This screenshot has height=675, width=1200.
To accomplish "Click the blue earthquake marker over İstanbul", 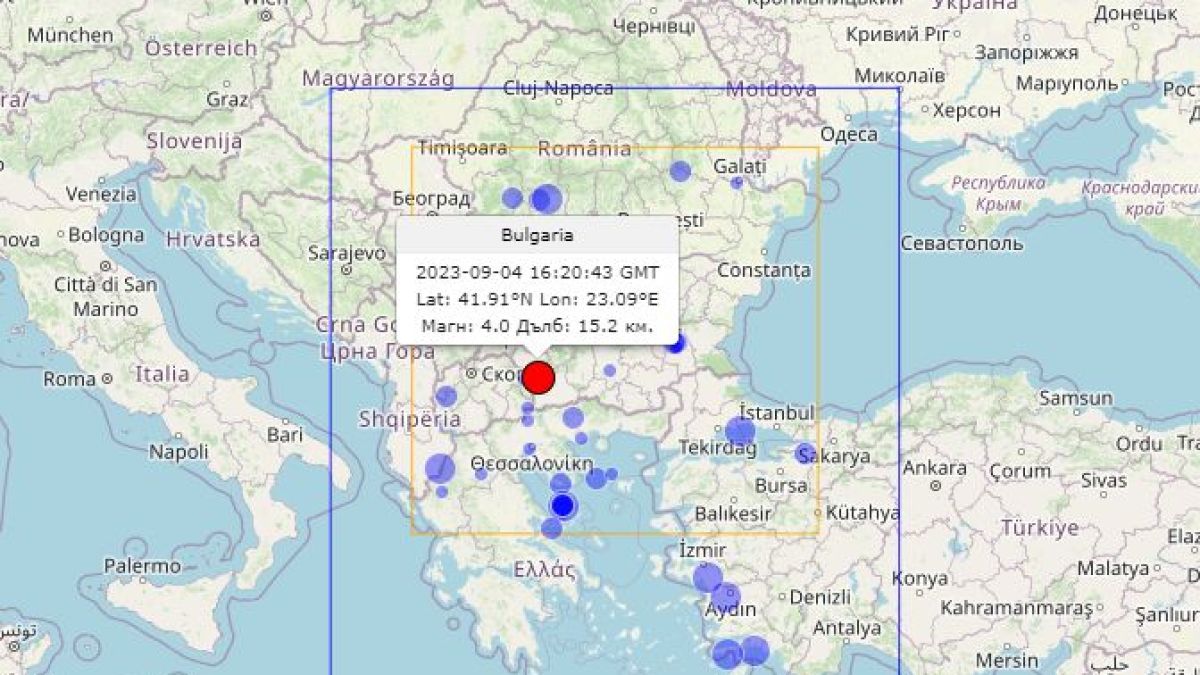I will [x=740, y=432].
